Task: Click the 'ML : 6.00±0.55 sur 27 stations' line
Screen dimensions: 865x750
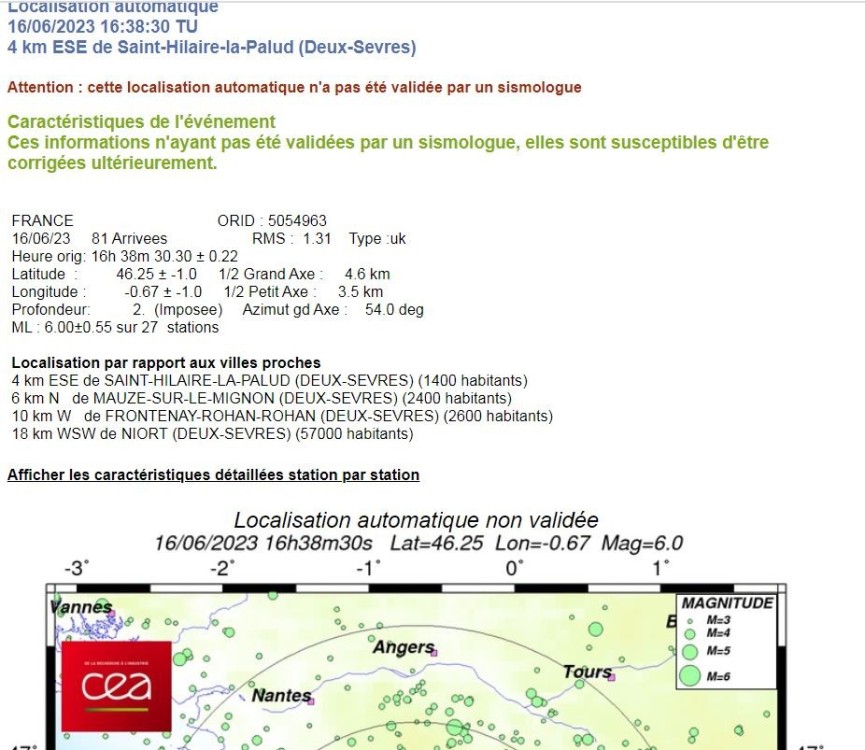Action: pyautogui.click(x=115, y=327)
